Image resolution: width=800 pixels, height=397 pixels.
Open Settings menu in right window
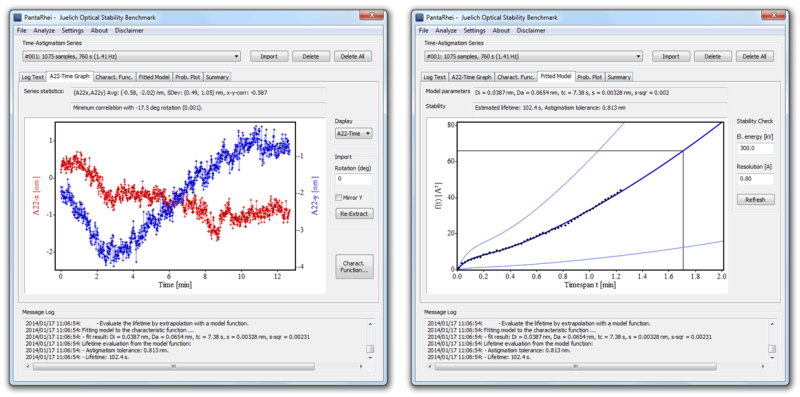click(474, 31)
